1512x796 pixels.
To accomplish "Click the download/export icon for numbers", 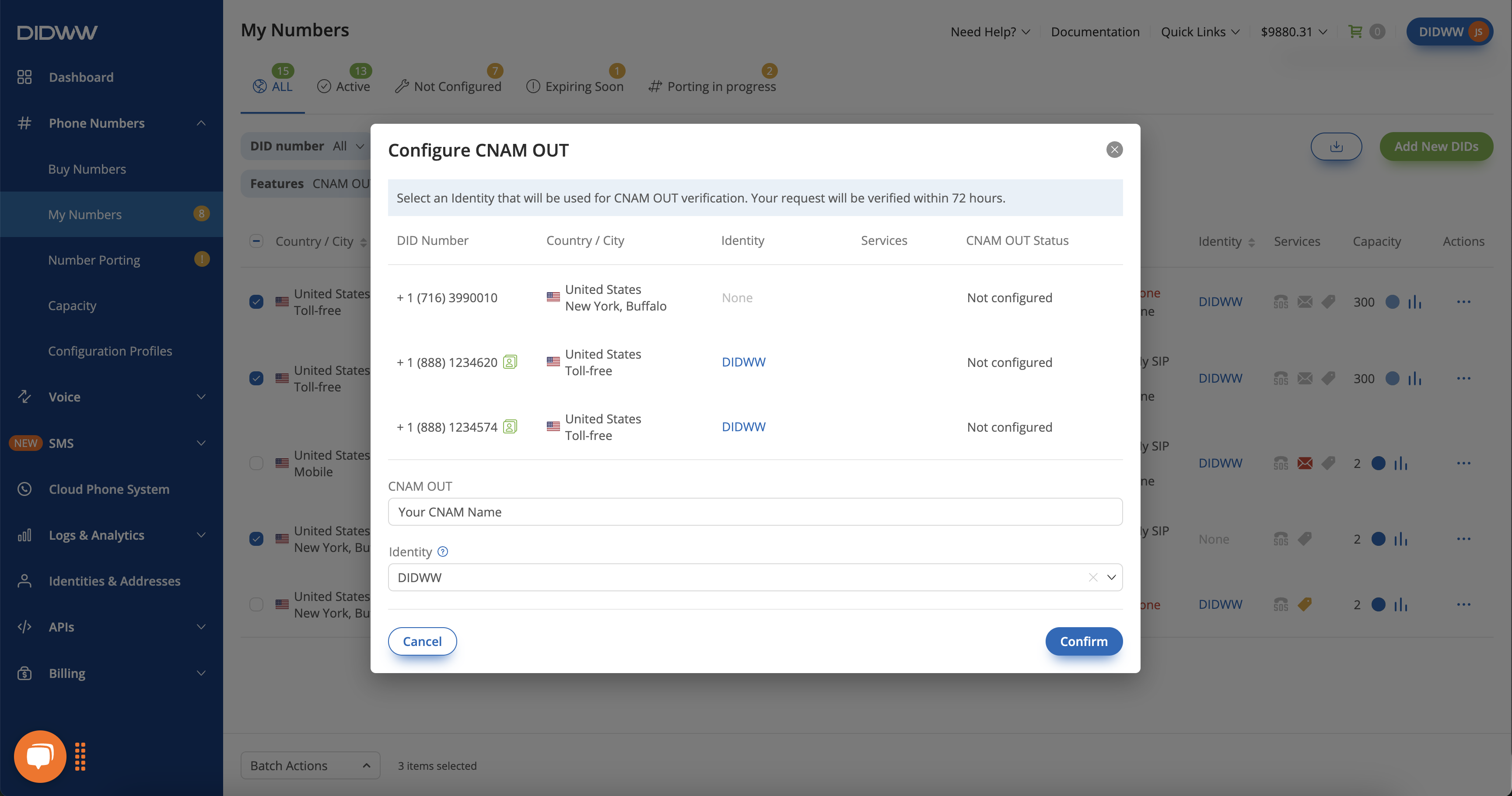I will point(1337,146).
